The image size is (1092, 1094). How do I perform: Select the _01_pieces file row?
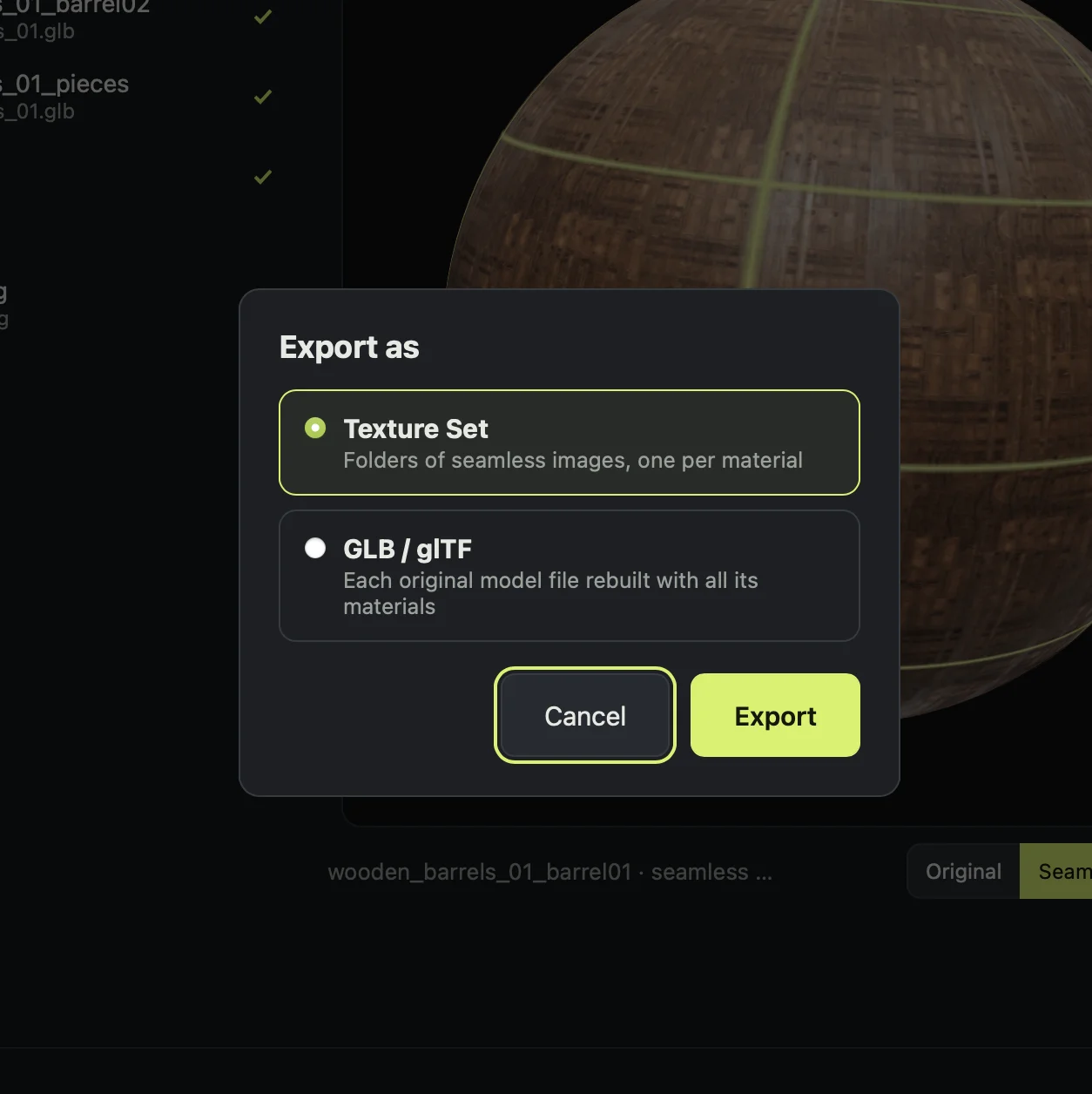point(139,97)
